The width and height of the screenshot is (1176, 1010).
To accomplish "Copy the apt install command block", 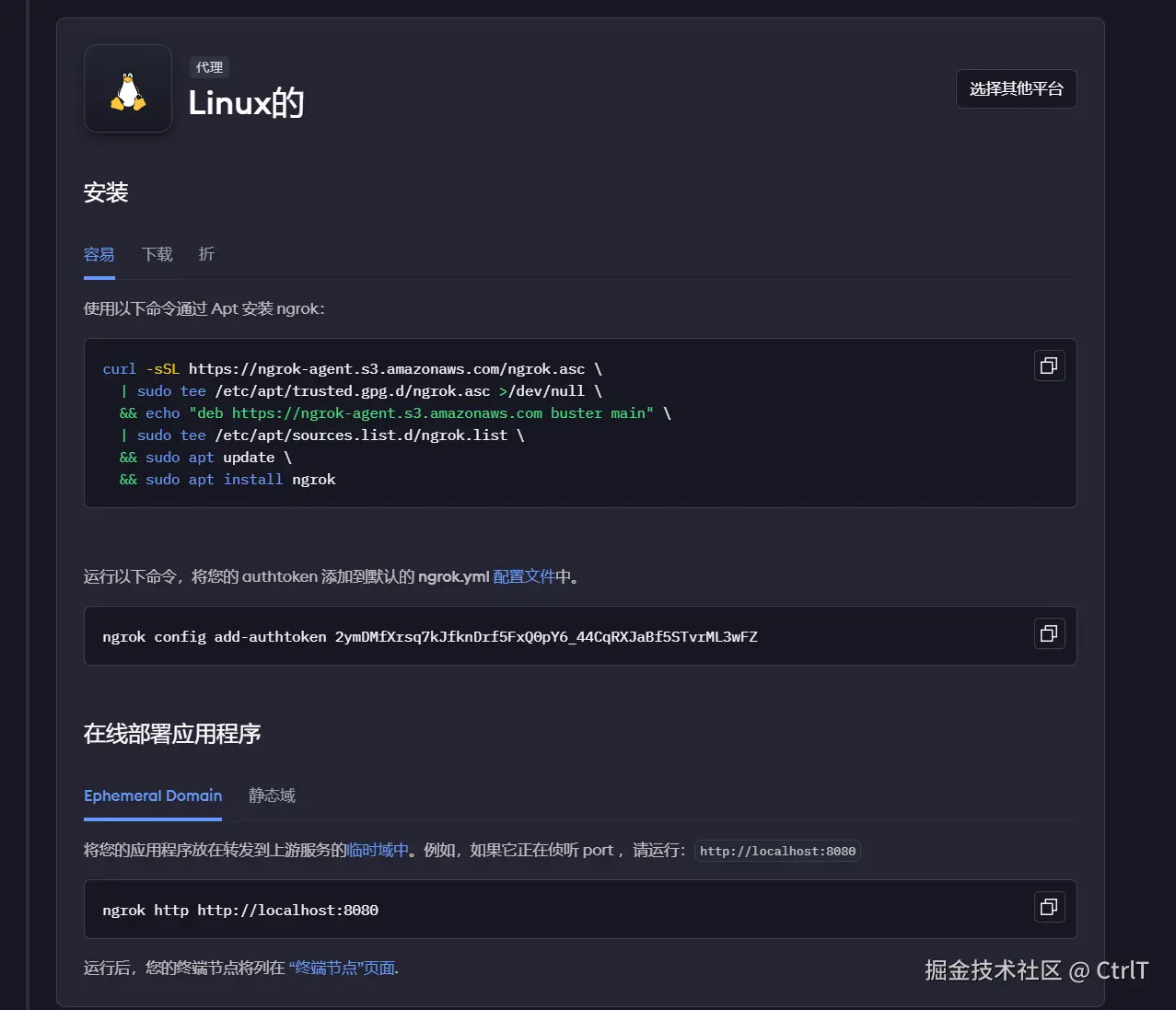I will [x=1049, y=366].
